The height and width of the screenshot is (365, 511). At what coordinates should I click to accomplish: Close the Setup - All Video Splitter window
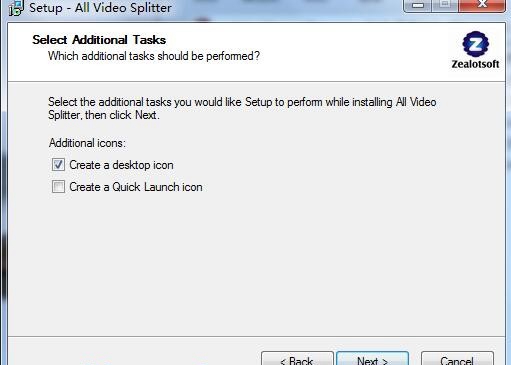pyautogui.click(x=482, y=6)
